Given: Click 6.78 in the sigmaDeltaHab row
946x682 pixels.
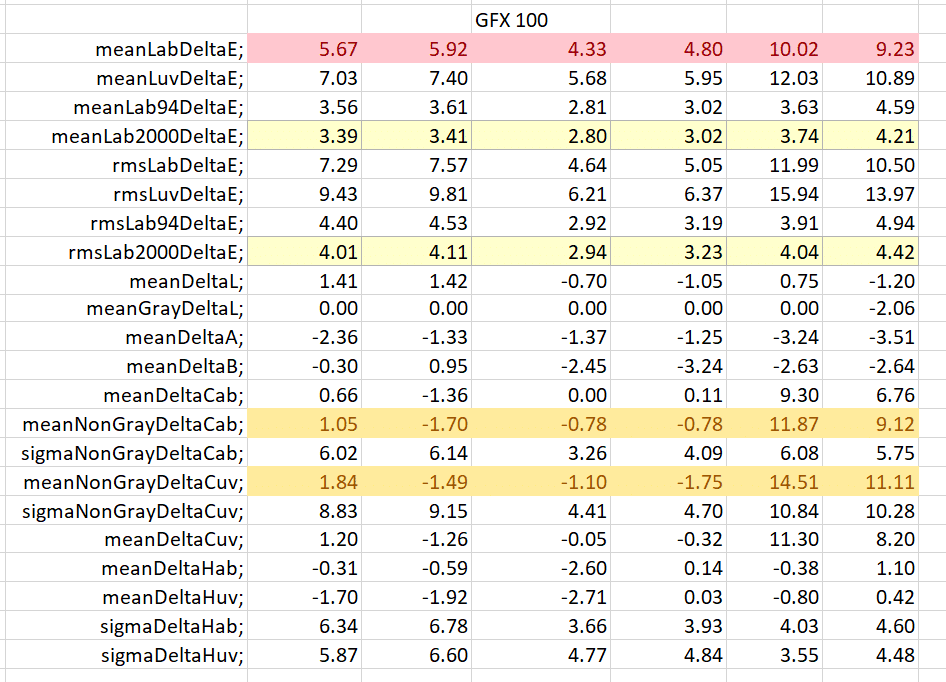Looking at the screenshot, I should click(x=448, y=625).
